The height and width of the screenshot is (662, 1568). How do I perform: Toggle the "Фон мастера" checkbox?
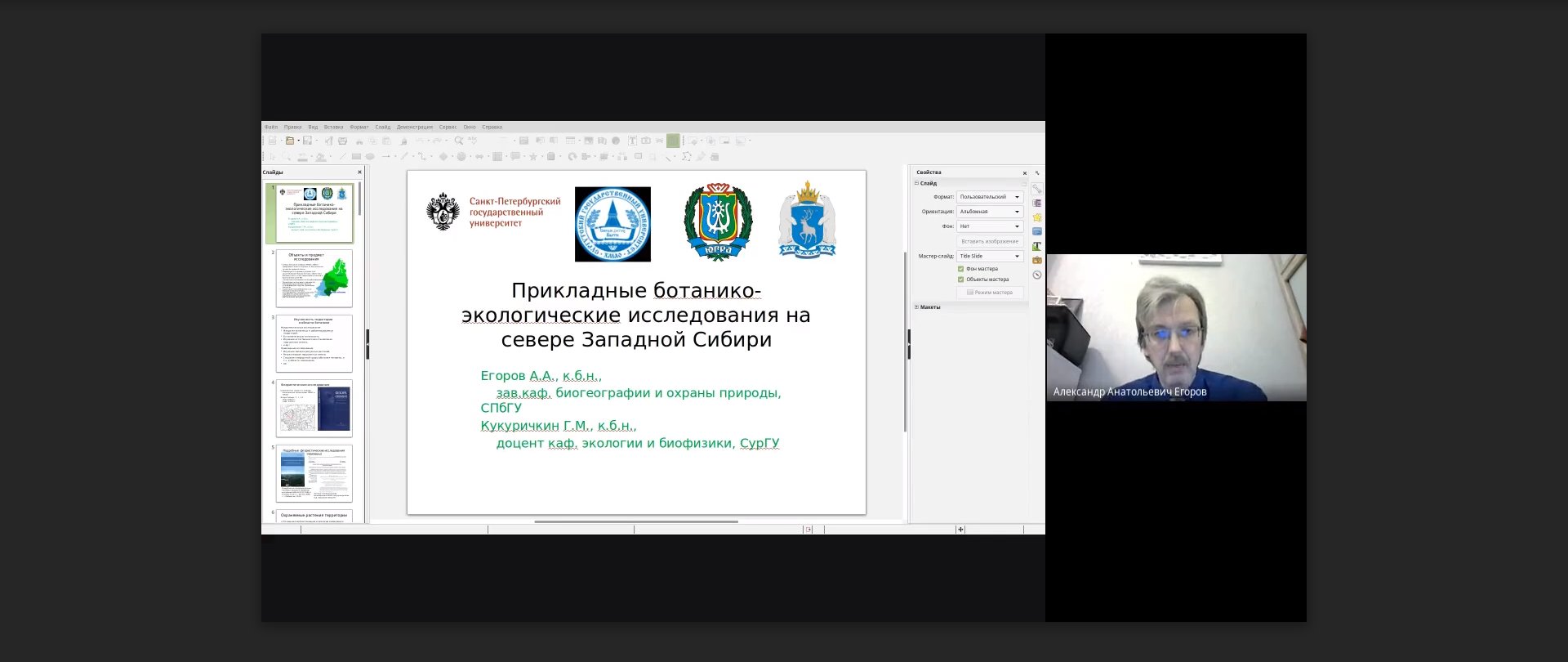(x=960, y=269)
